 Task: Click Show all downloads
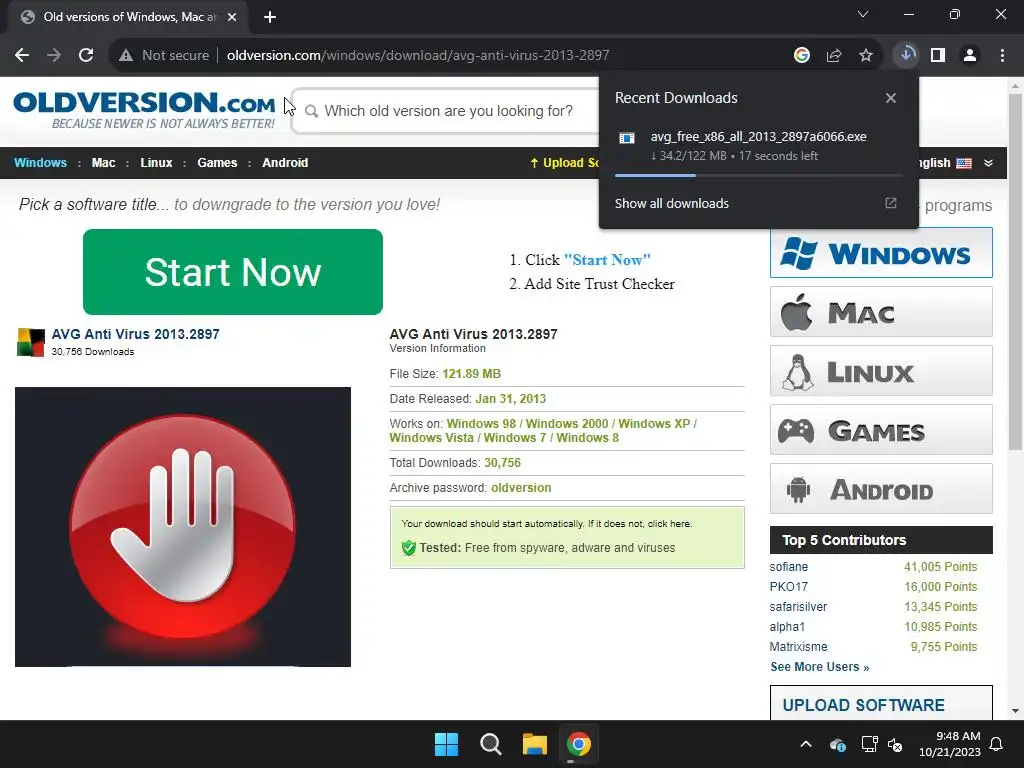671,203
